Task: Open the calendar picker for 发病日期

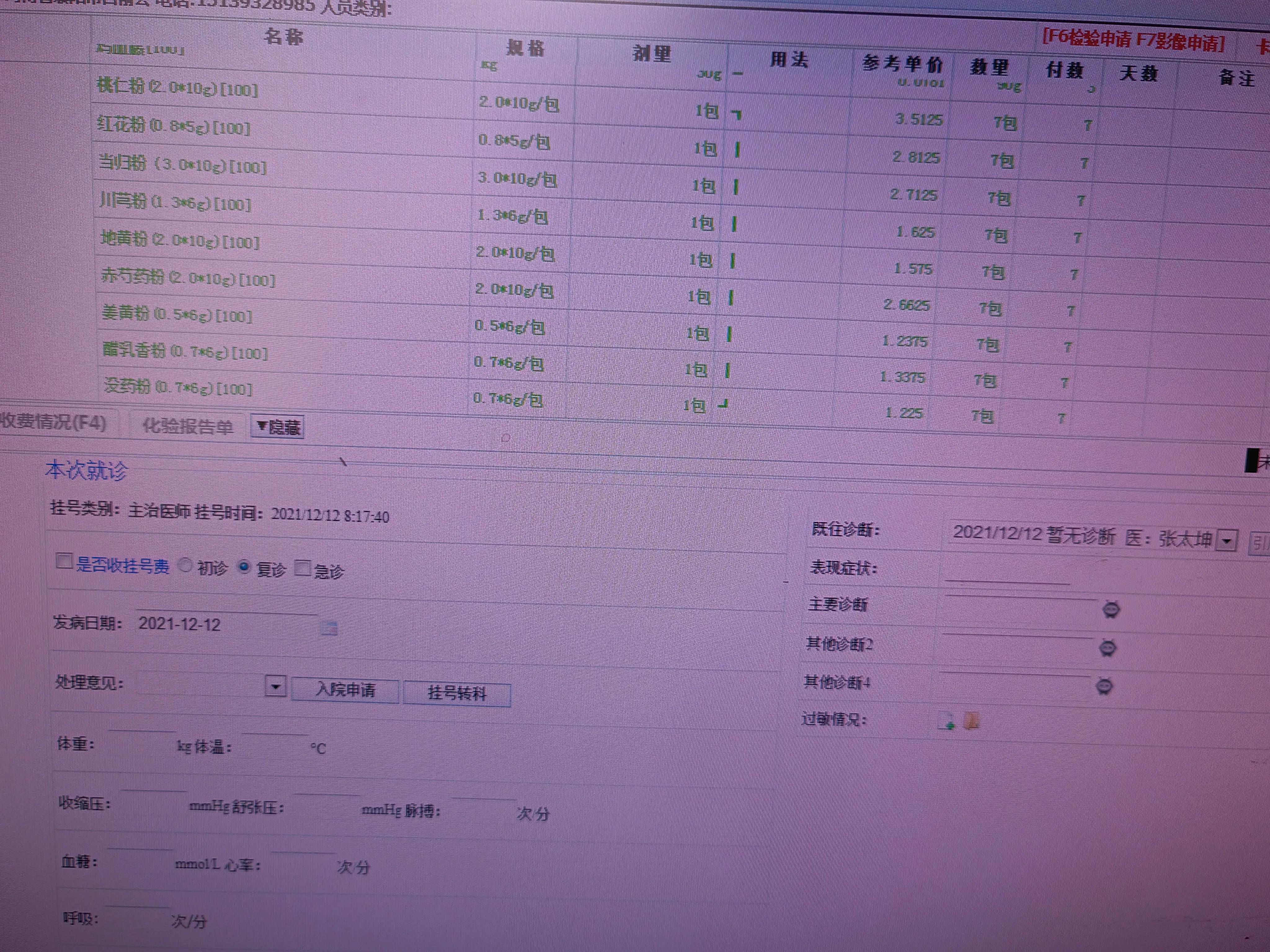Action: [x=328, y=628]
